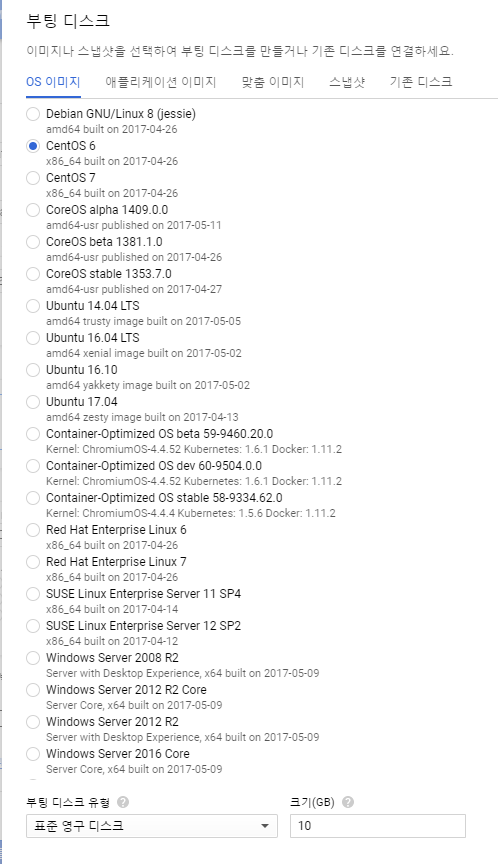Viewport: 498px width, 864px height.
Task: Select Debian GNU/Linux 8 (jessie) image
Action: point(33,114)
